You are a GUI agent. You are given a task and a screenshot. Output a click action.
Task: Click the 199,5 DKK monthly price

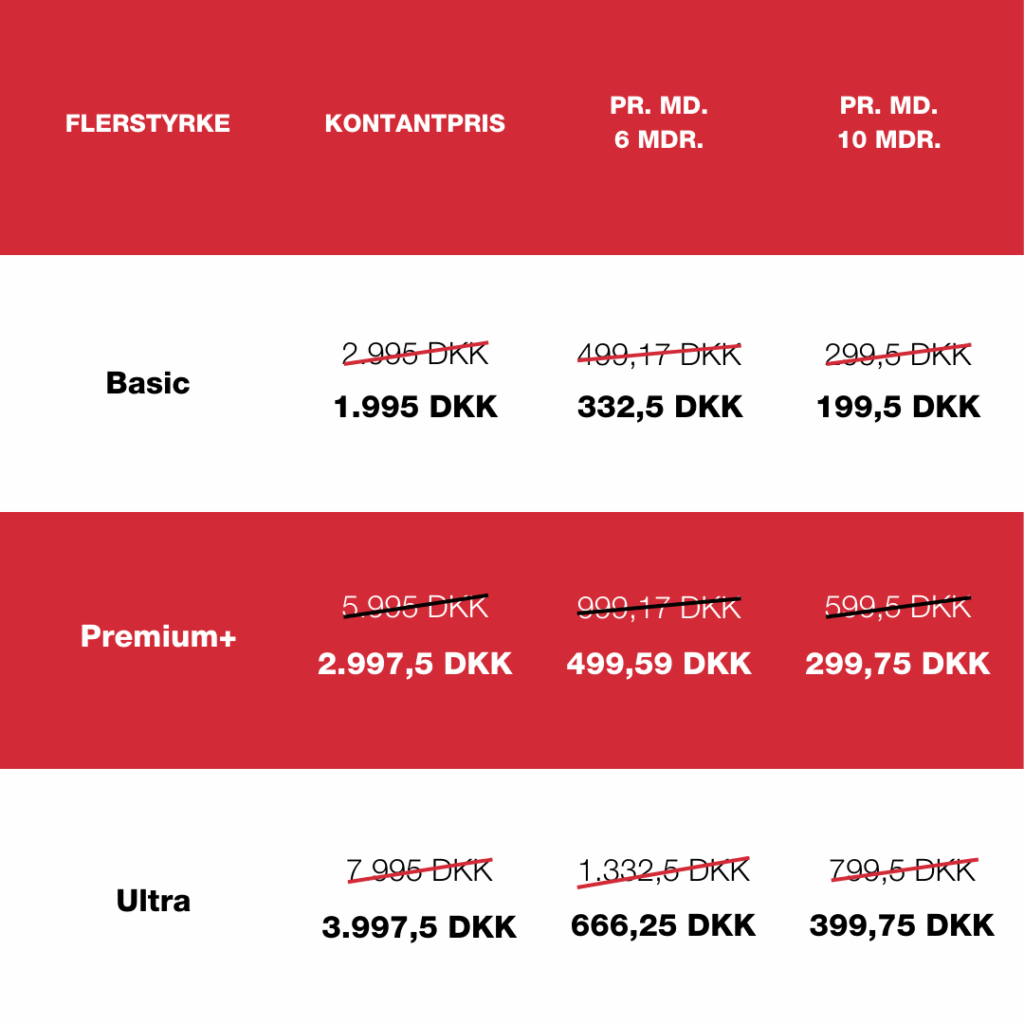[898, 408]
